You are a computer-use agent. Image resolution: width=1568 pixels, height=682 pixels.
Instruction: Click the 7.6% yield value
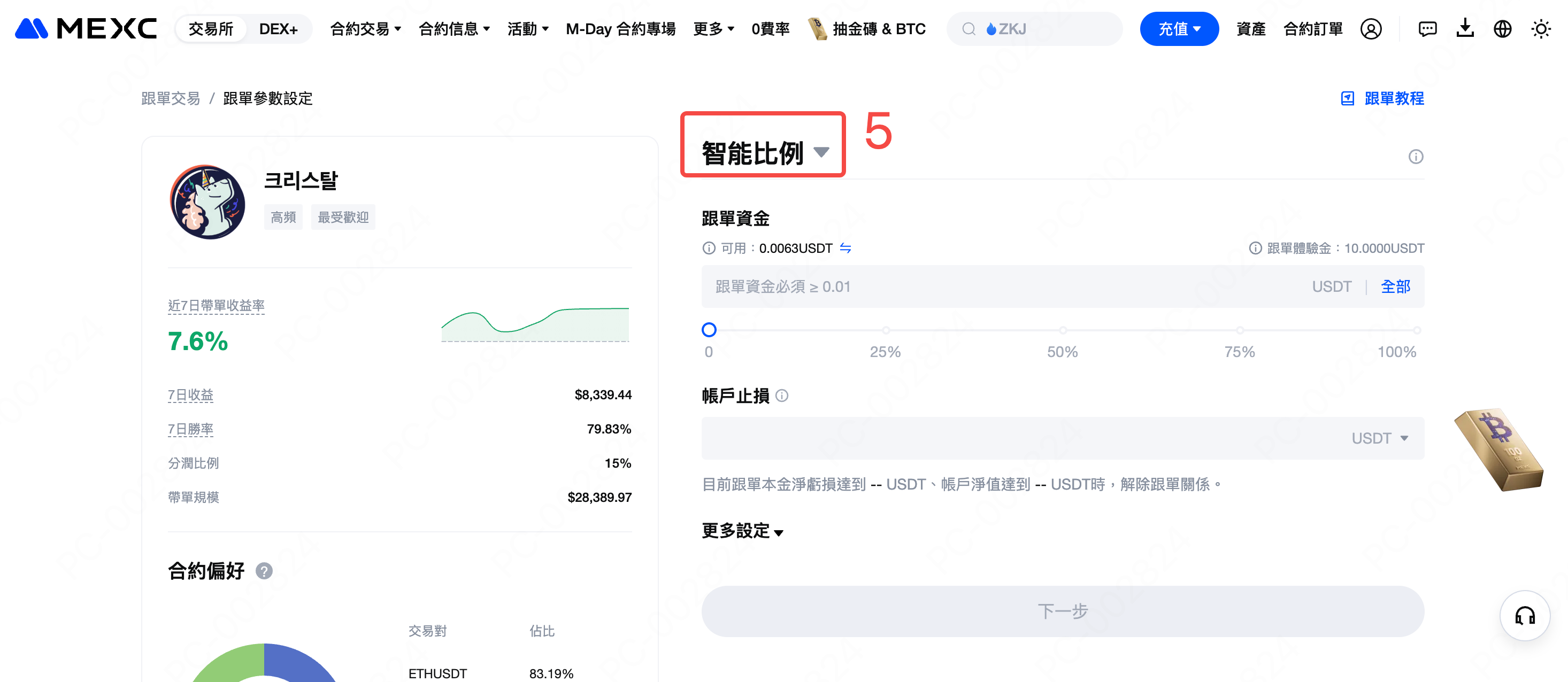[198, 342]
